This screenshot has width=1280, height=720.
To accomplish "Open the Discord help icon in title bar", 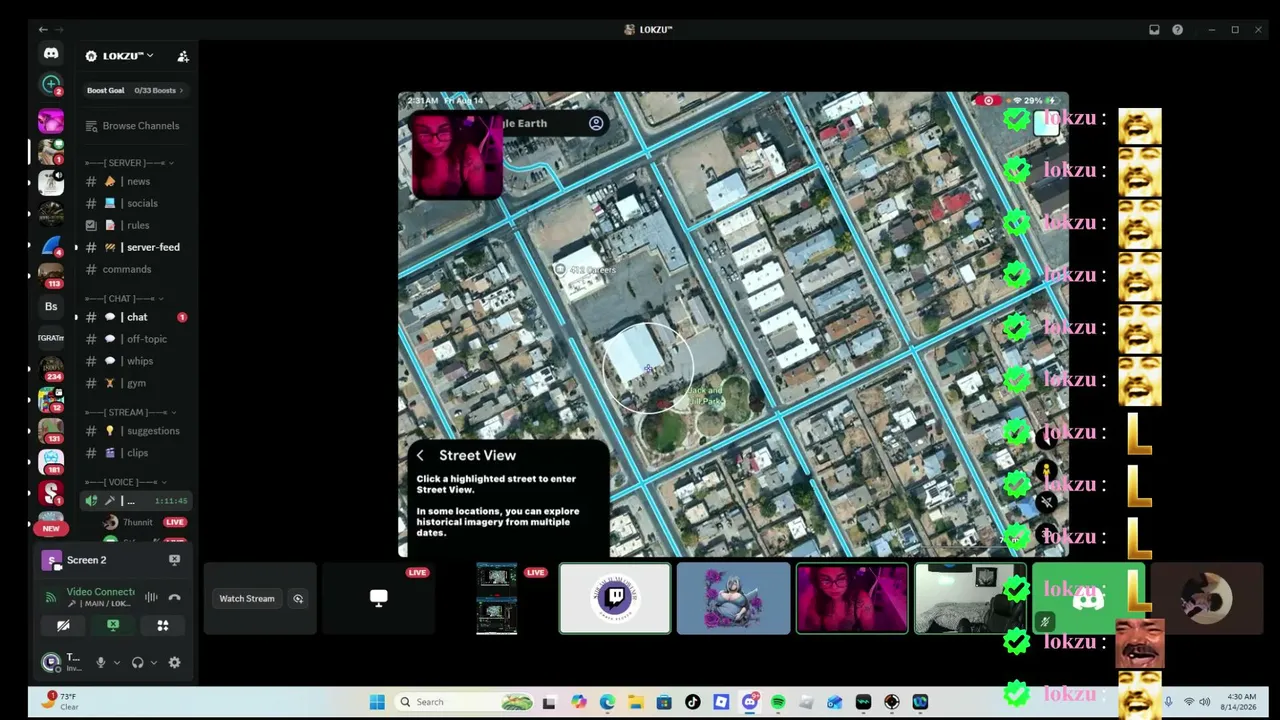I will [1177, 30].
